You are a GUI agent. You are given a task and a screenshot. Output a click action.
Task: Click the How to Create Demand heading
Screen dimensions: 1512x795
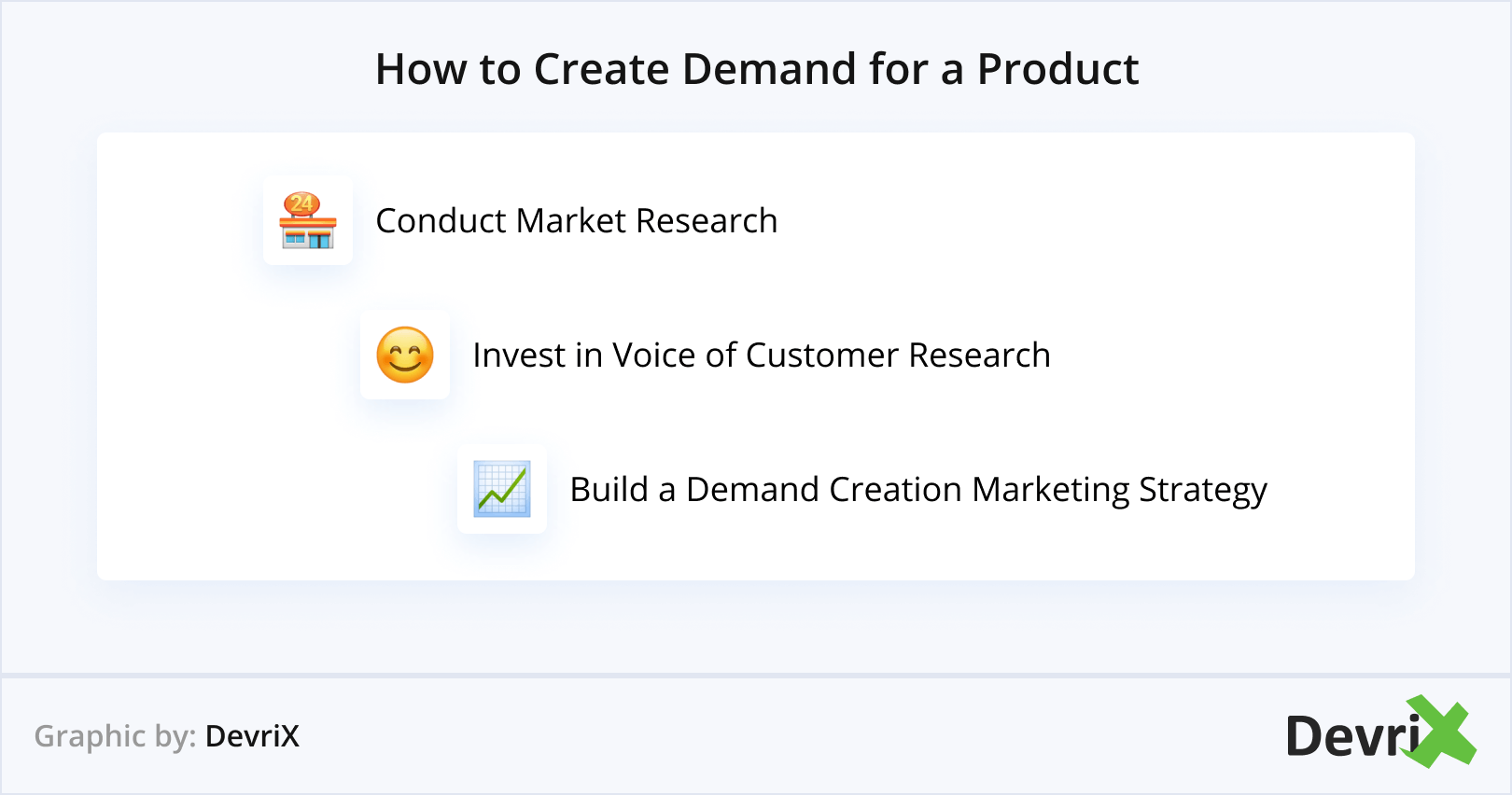[x=756, y=69]
